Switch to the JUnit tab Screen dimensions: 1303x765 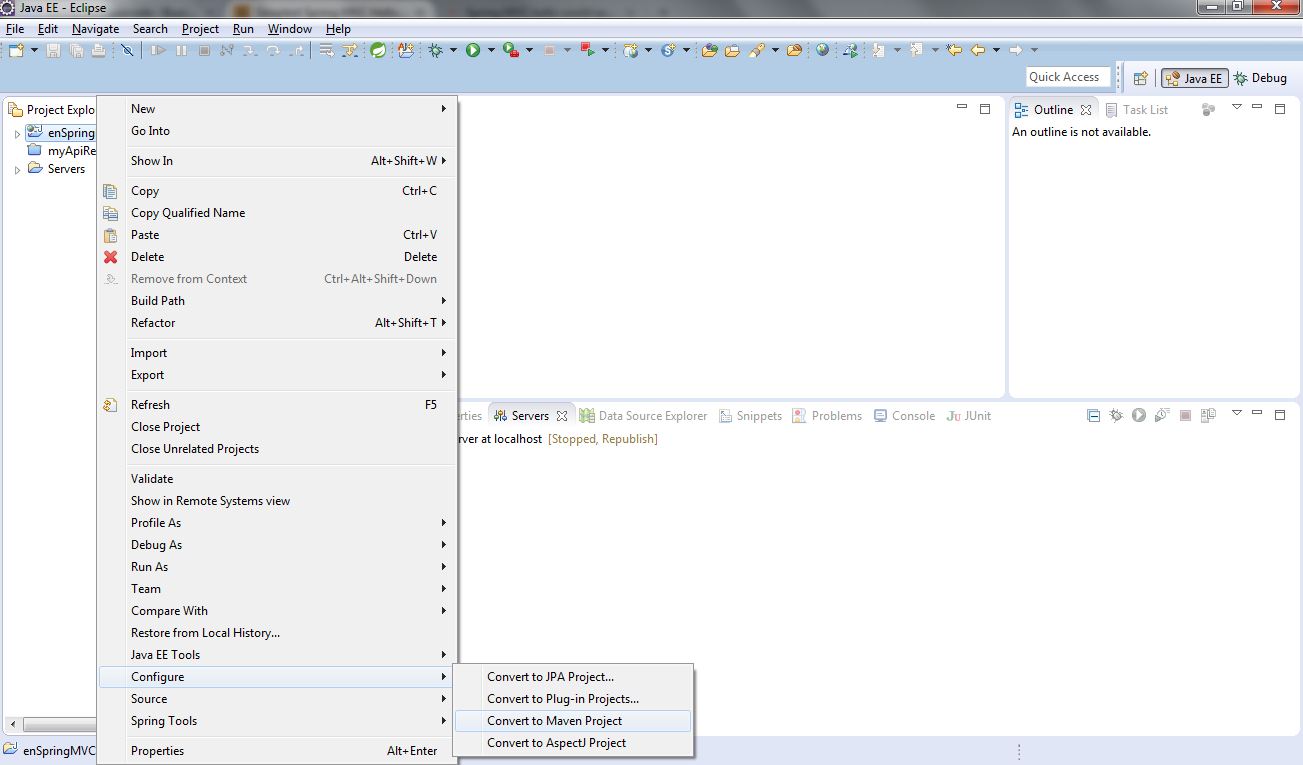pos(969,416)
